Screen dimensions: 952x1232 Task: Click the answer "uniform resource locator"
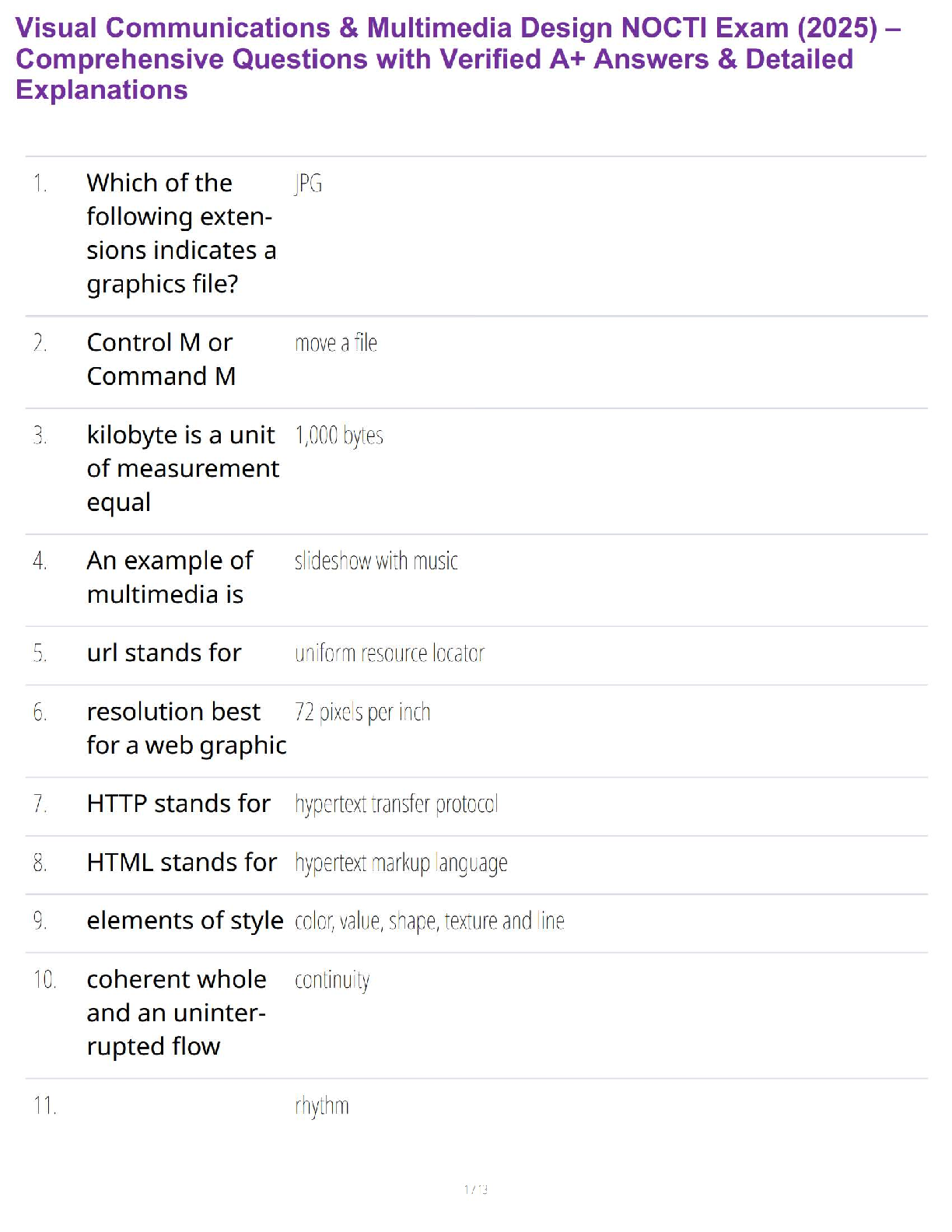tap(390, 653)
